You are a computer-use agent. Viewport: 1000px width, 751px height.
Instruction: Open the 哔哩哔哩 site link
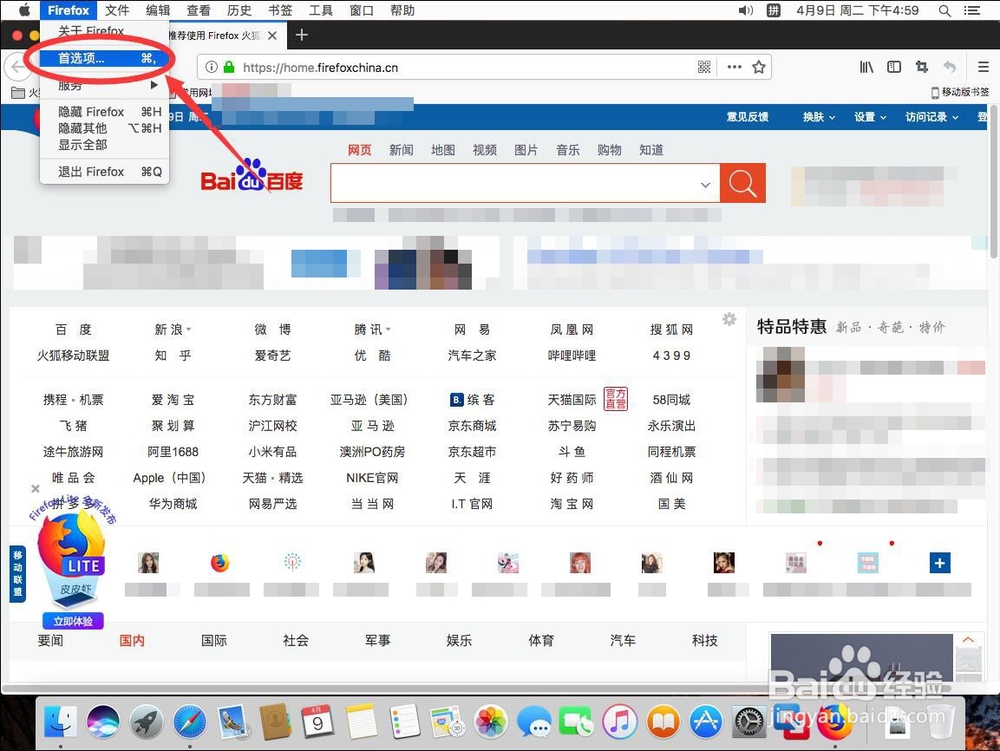point(571,356)
